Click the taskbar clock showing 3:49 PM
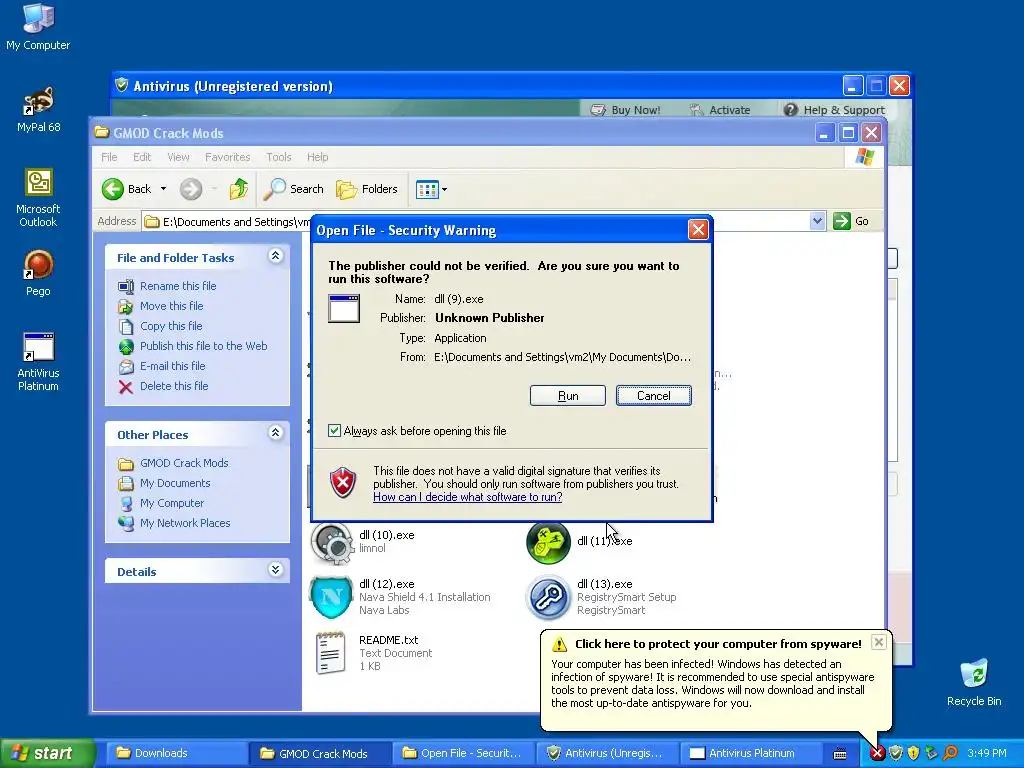The height and width of the screenshot is (768, 1024). (987, 754)
